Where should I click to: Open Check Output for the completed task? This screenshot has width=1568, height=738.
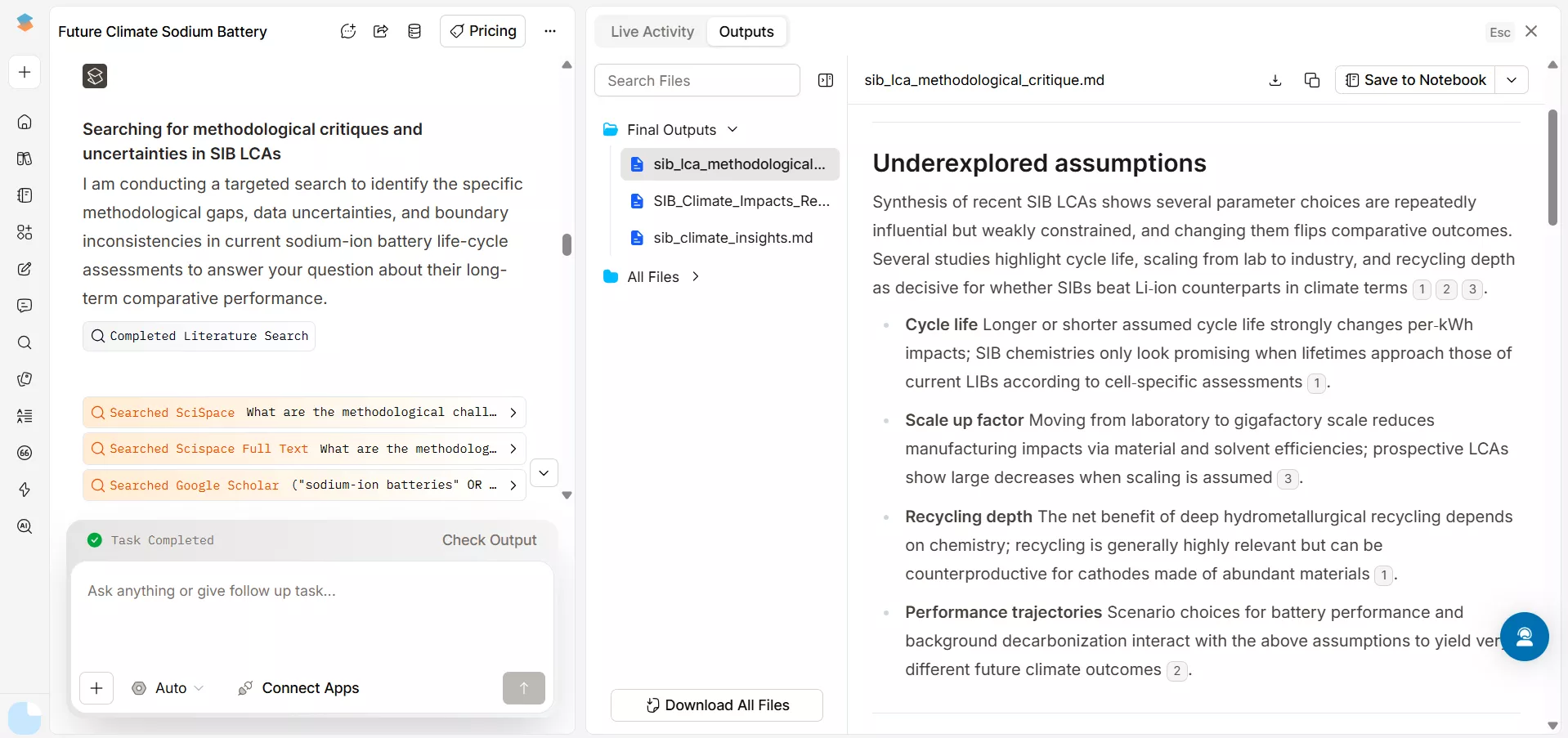click(489, 539)
